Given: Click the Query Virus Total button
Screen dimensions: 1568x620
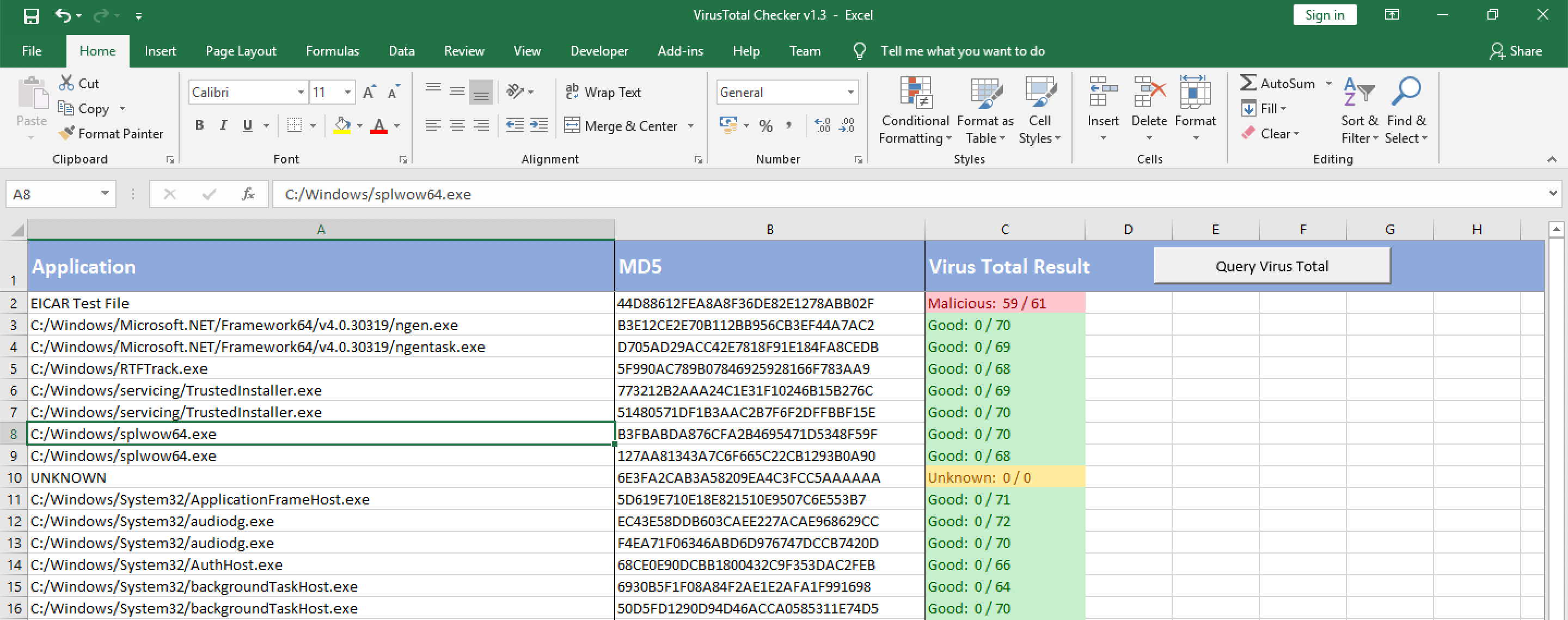Looking at the screenshot, I should 1272,266.
